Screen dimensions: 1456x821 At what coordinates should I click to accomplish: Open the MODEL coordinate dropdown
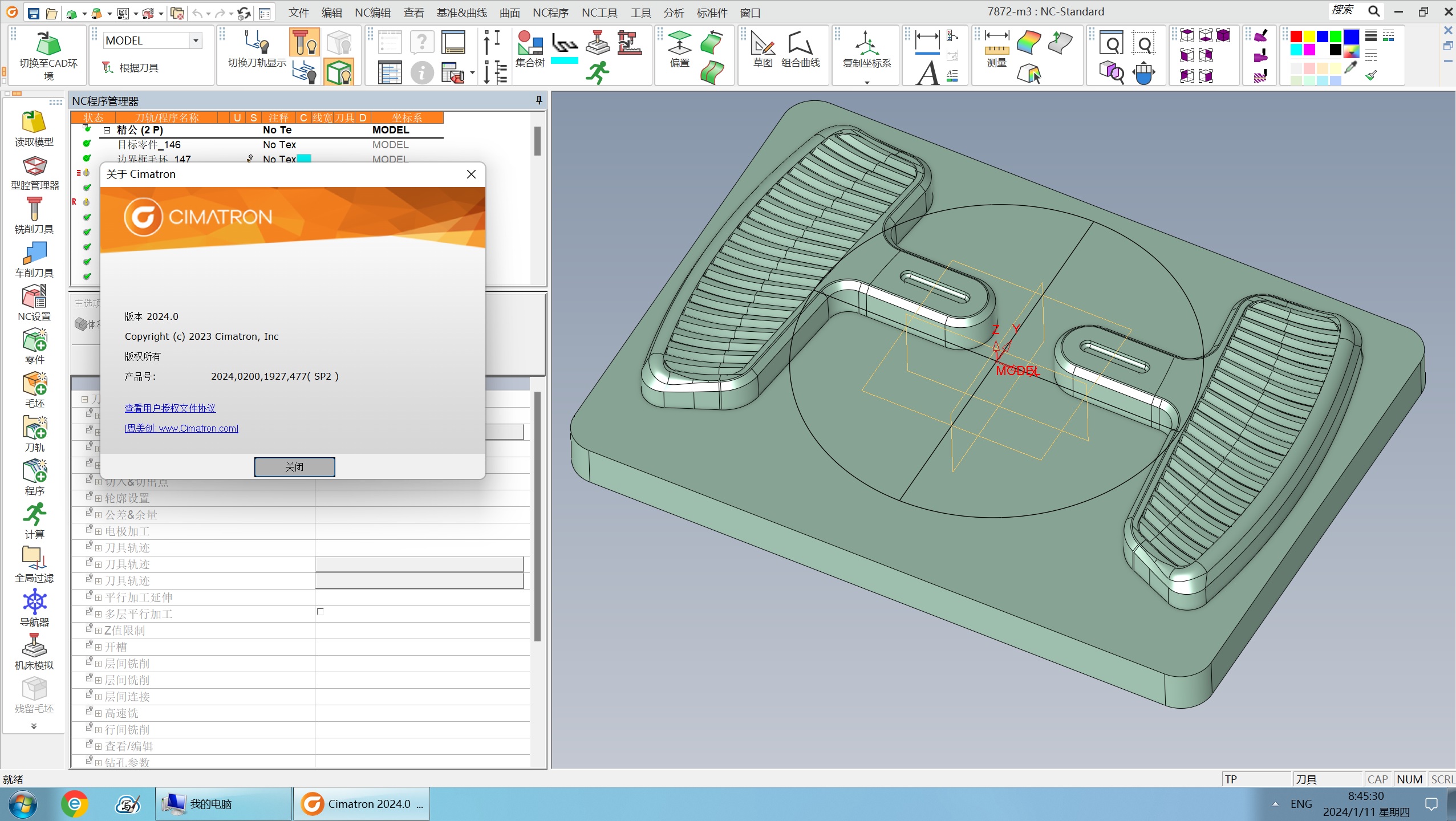click(196, 40)
